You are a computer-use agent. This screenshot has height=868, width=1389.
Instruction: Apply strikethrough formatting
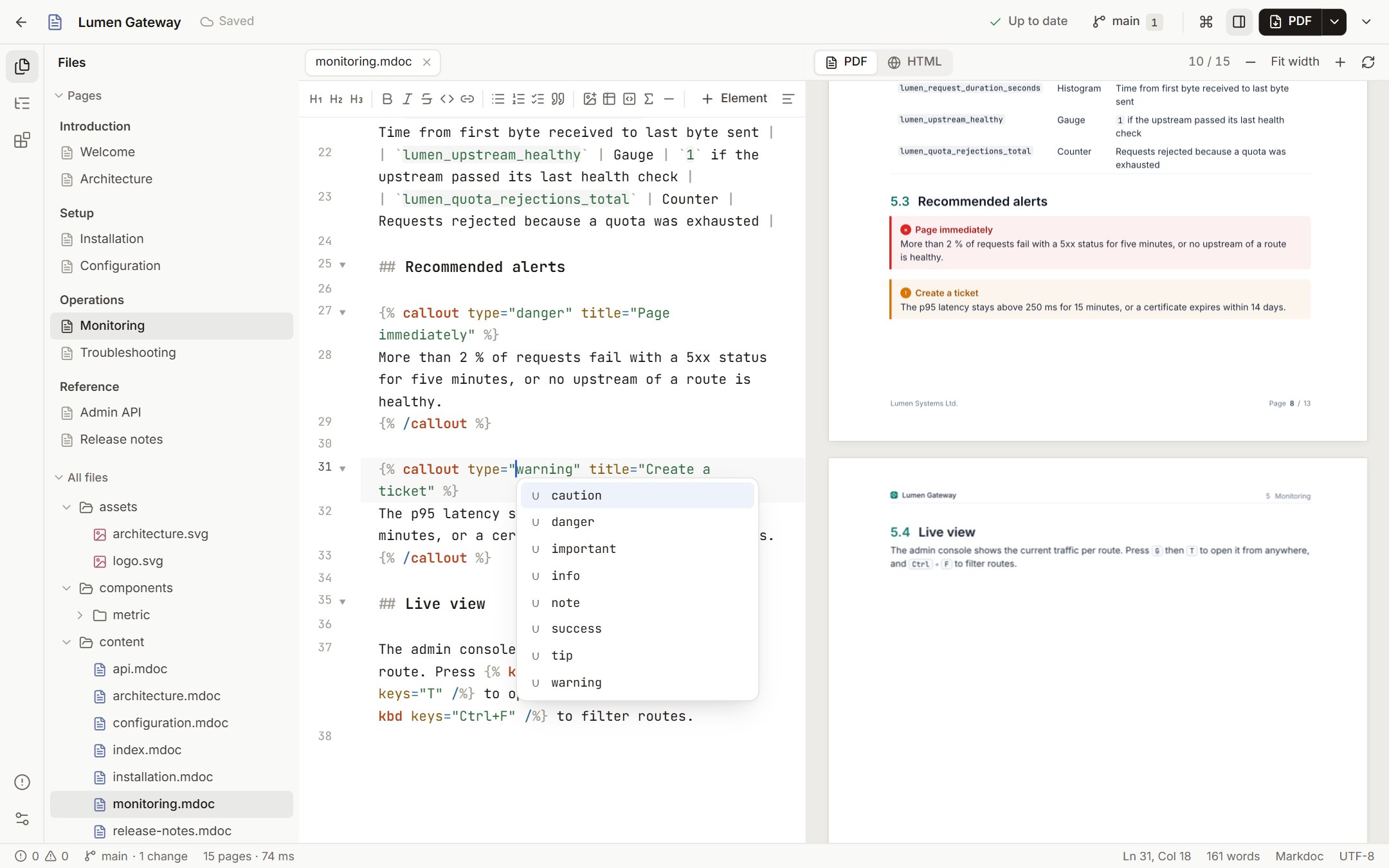426,98
